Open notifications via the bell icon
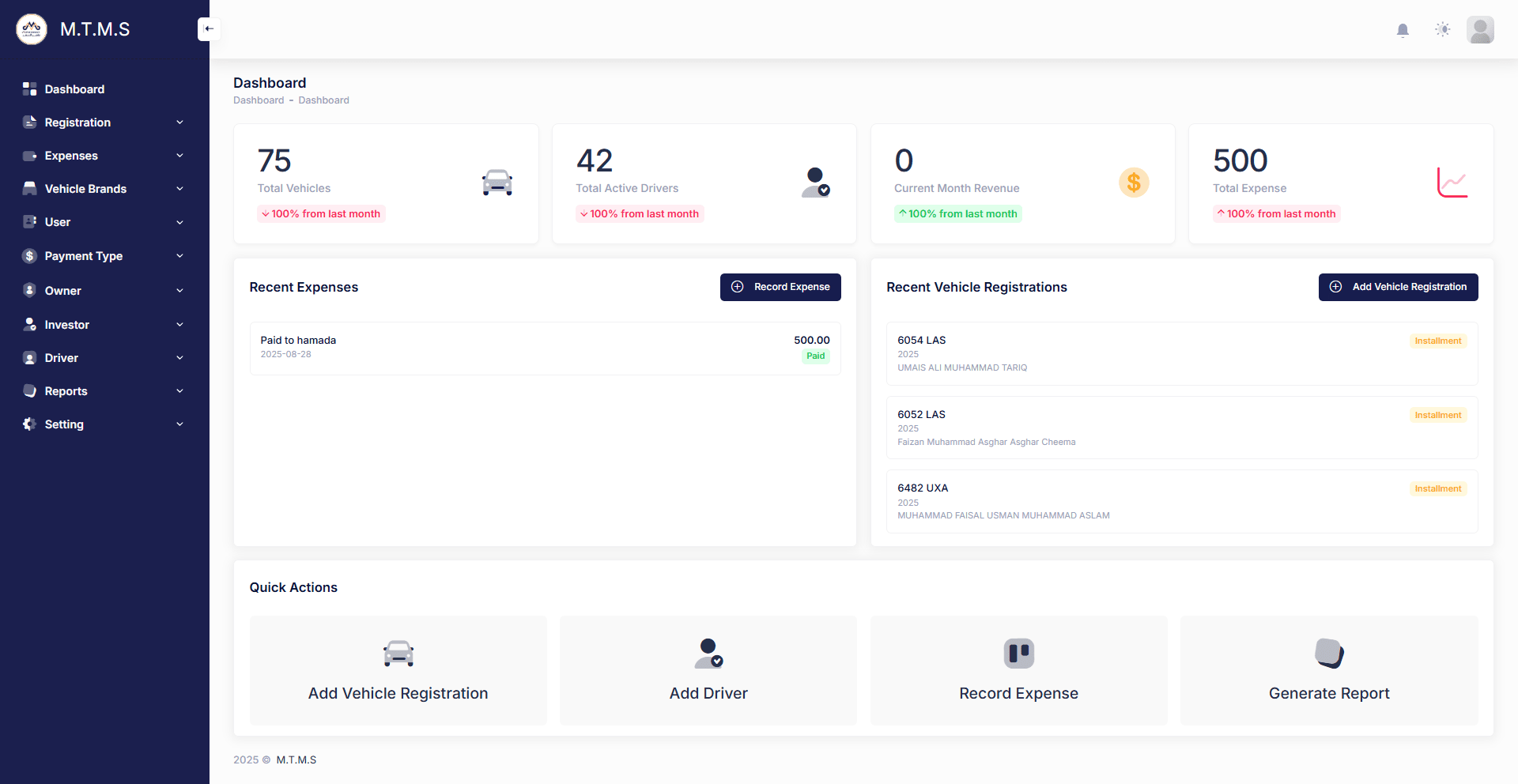The image size is (1518, 784). (1403, 29)
